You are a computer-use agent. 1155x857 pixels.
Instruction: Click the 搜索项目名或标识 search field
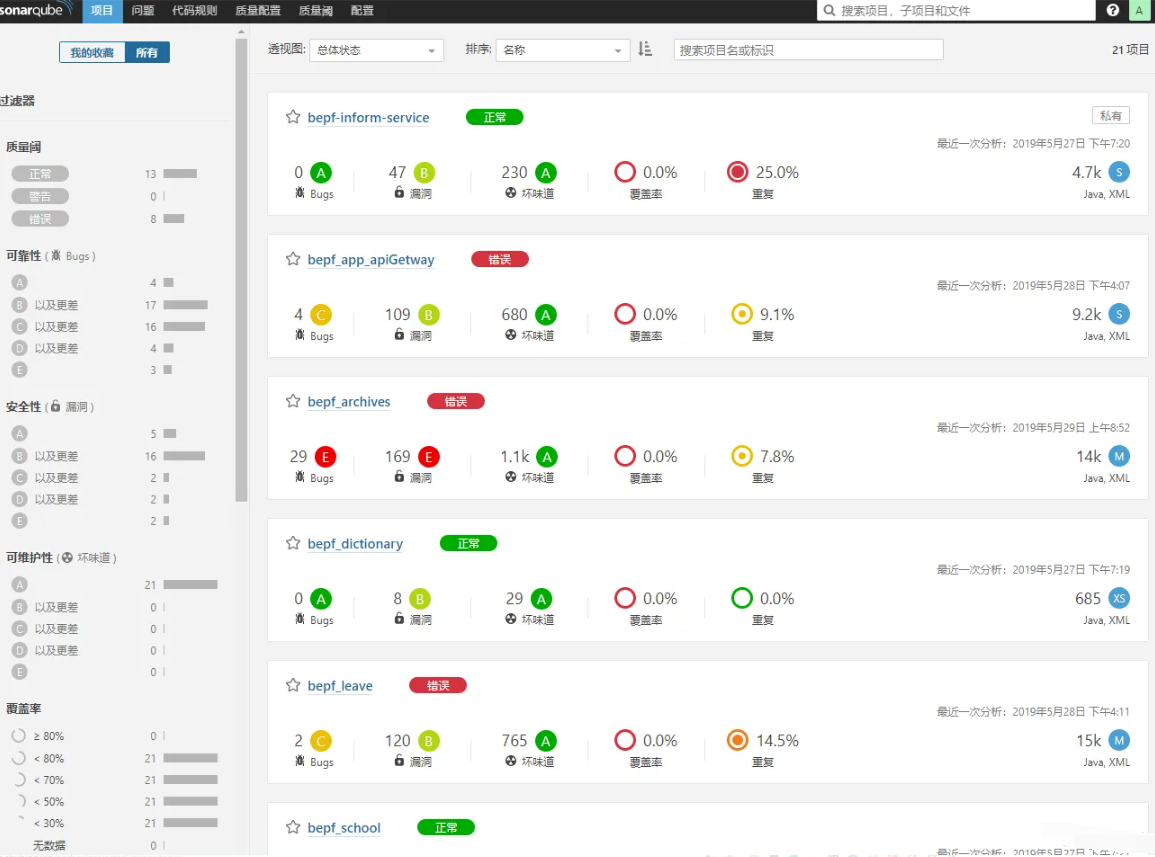(808, 50)
